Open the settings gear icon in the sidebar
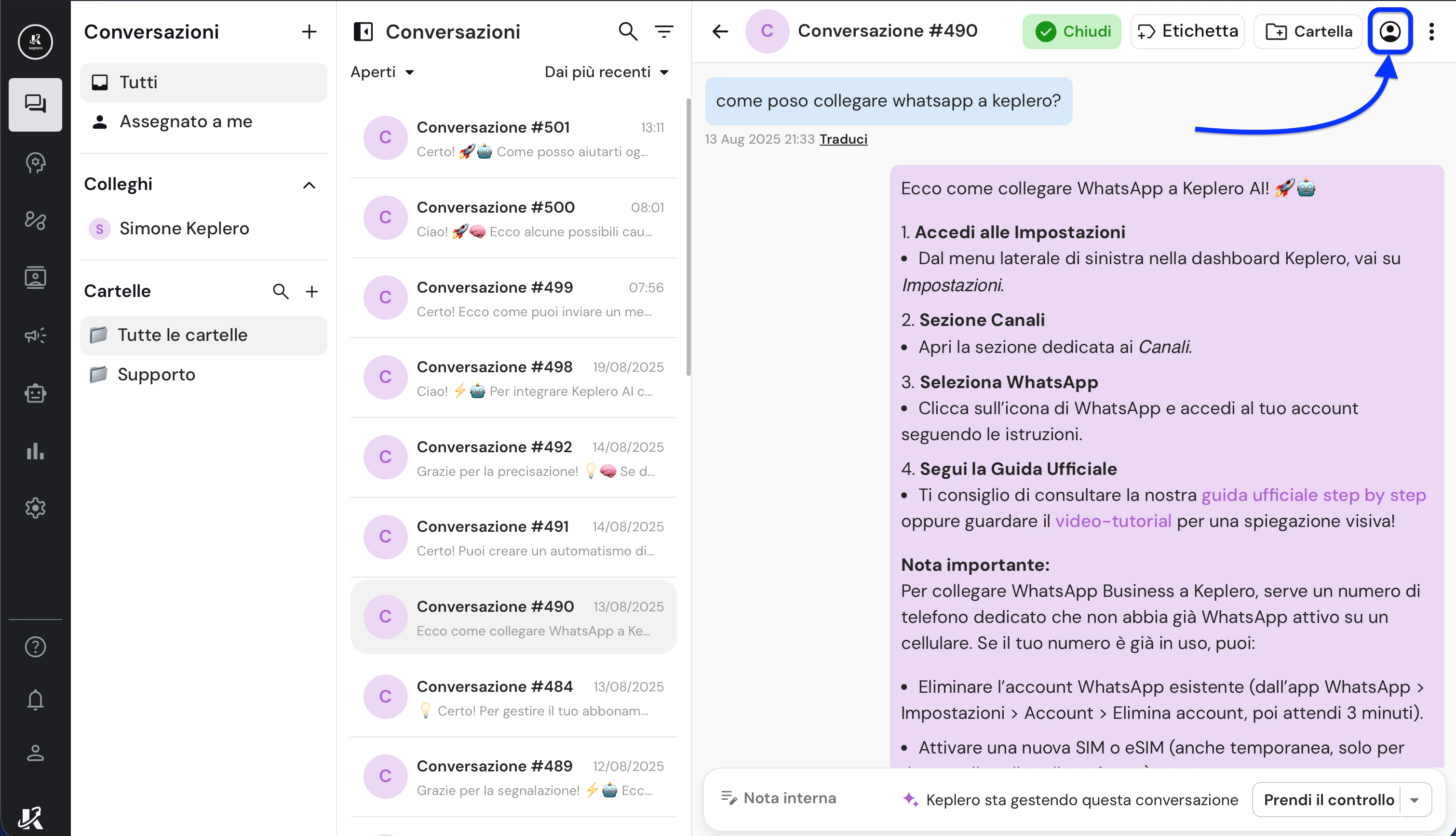 (x=35, y=508)
